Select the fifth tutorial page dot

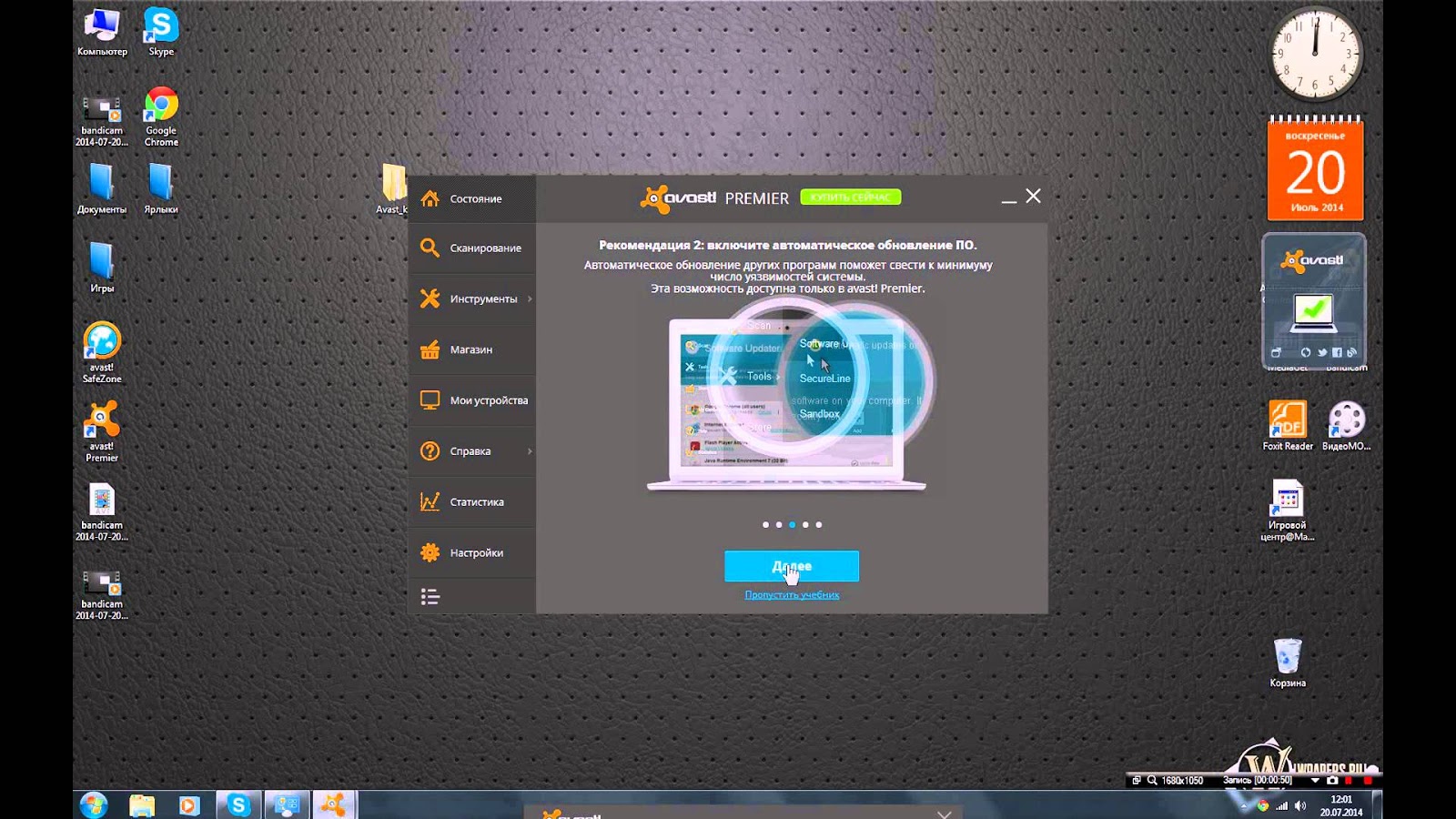pos(819,525)
